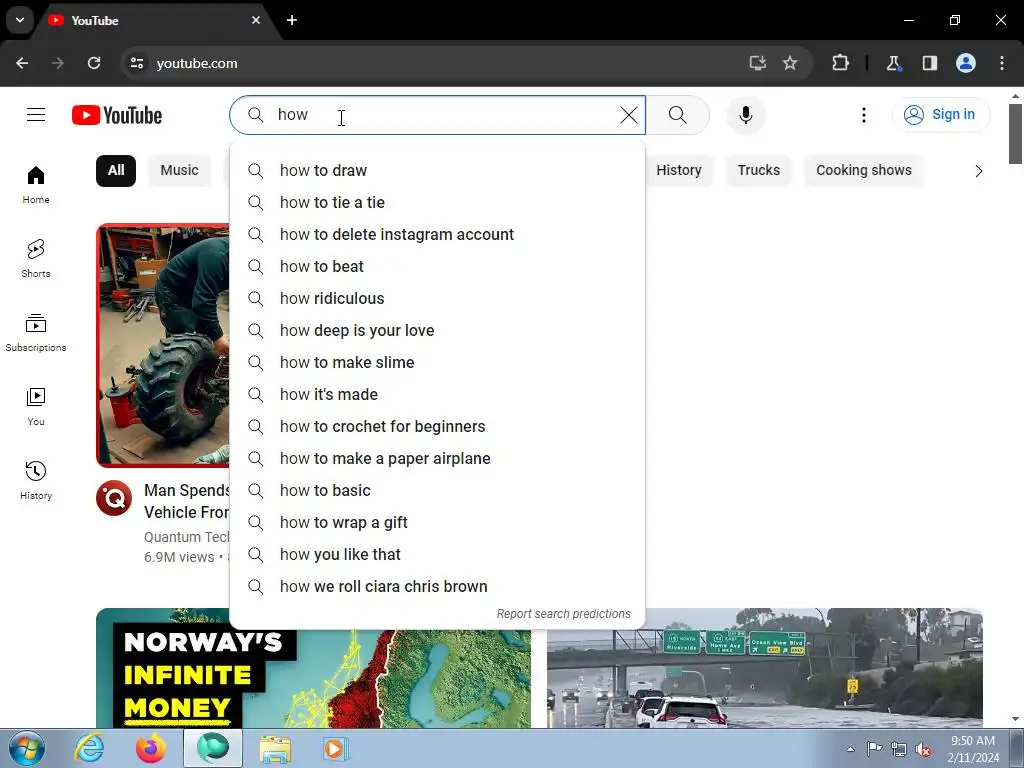Click the magnifier search submit button
This screenshot has width=1024, height=768.
678,115
